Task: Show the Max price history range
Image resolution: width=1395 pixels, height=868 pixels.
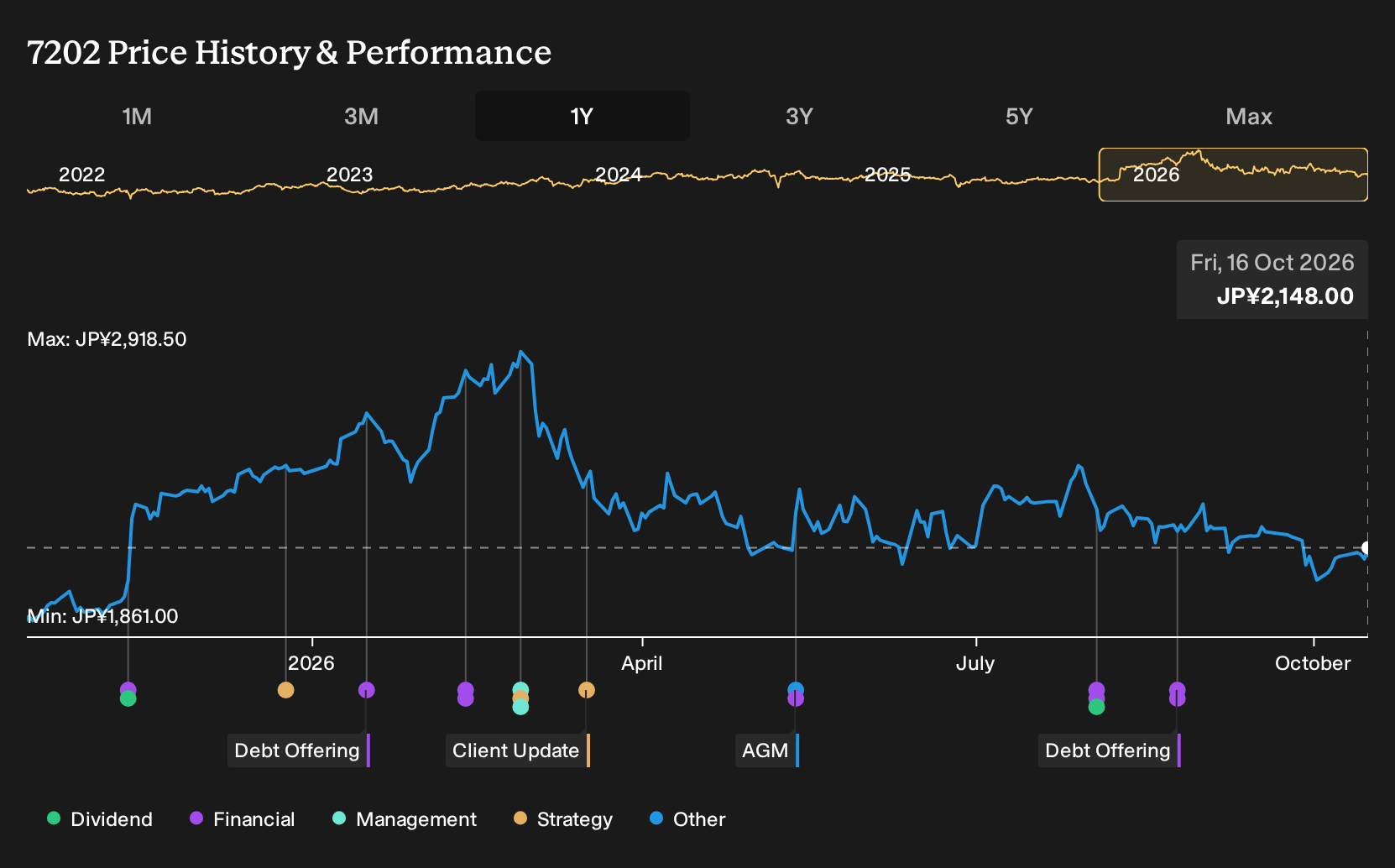Action: tap(1249, 116)
